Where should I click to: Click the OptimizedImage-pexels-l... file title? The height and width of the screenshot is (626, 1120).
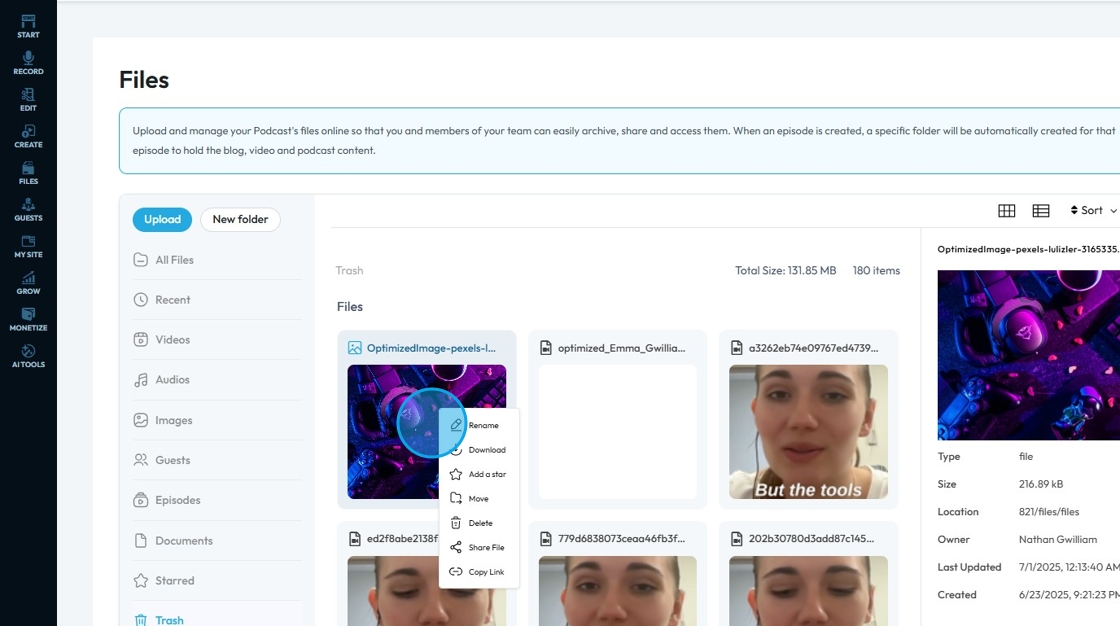point(431,348)
